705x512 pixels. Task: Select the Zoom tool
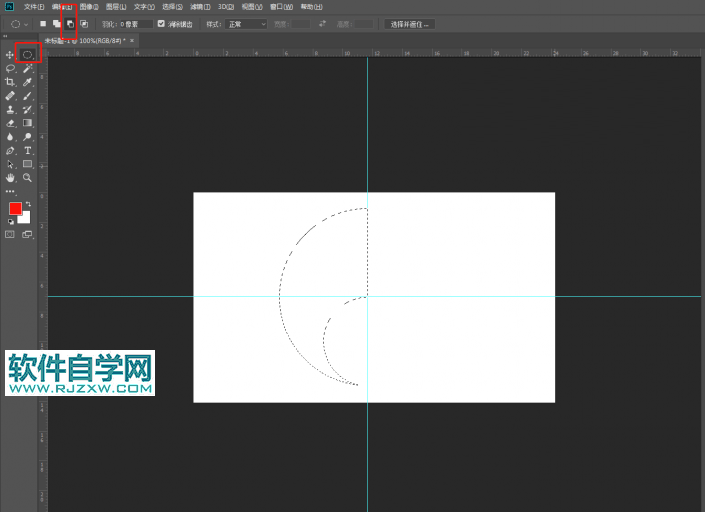[x=28, y=177]
